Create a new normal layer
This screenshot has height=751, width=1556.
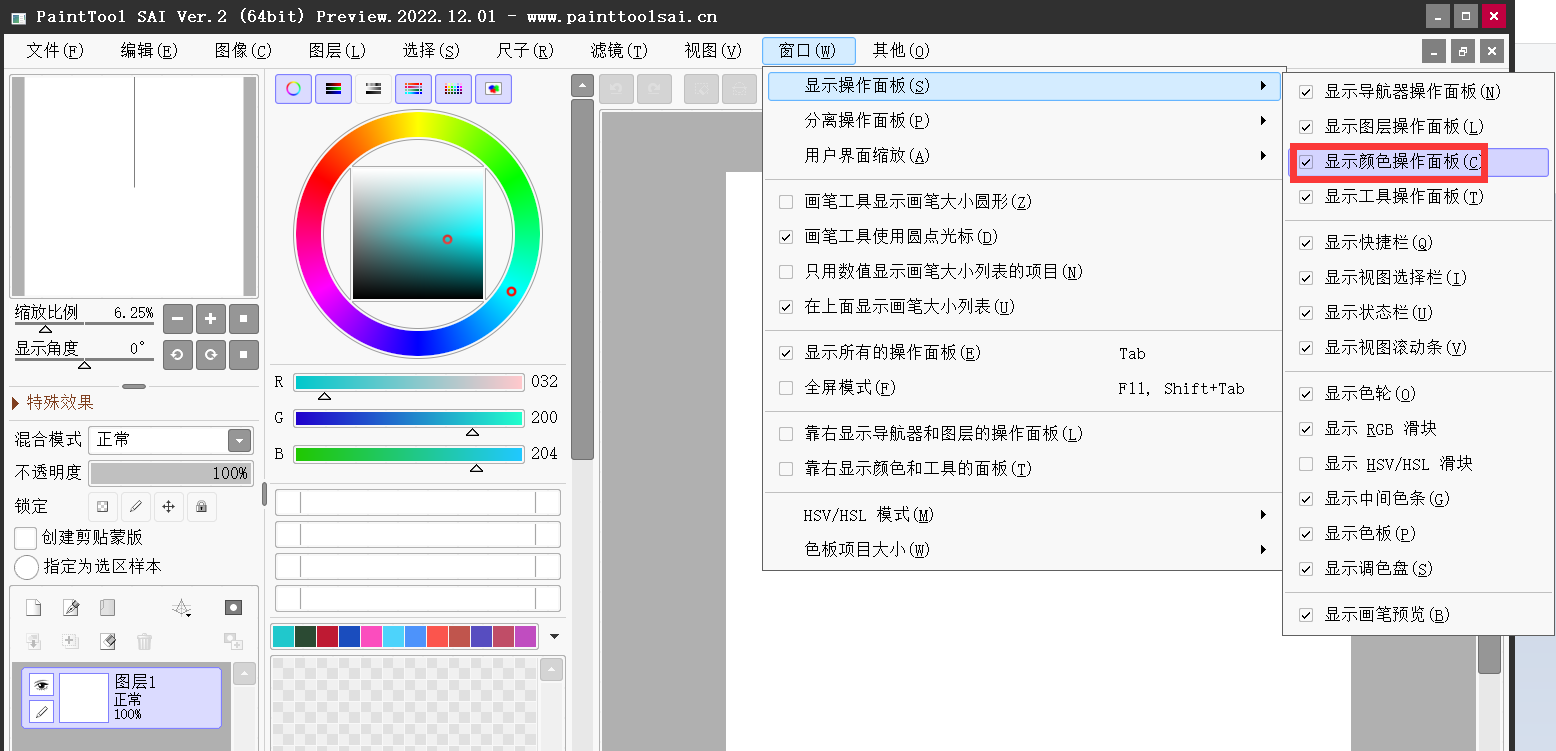[33, 607]
